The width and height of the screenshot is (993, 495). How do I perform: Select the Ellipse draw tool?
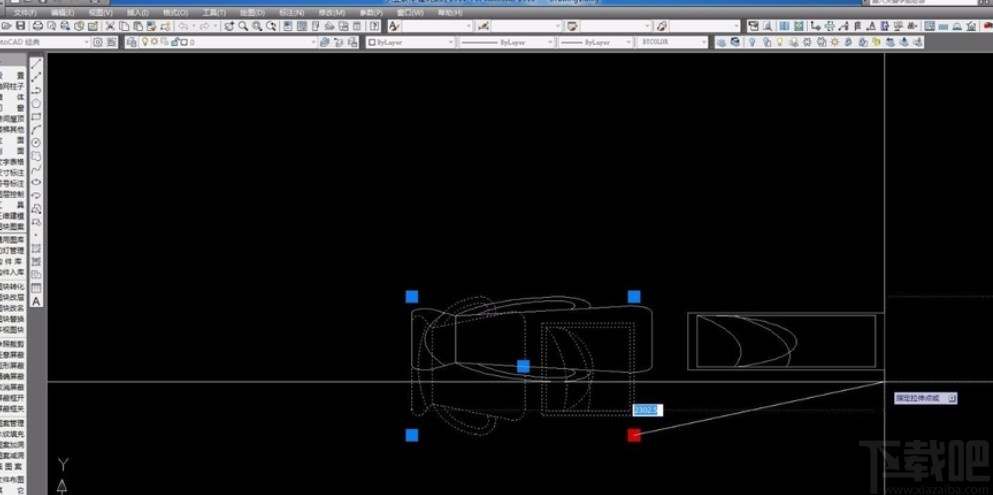(37, 182)
